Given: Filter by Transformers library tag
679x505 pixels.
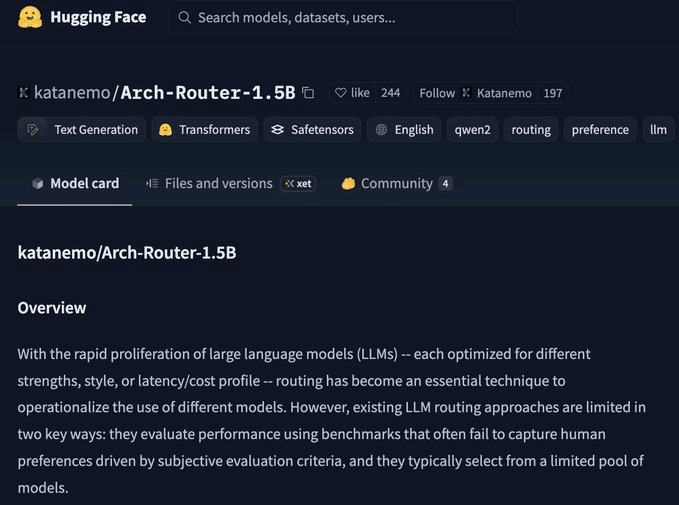Looking at the screenshot, I should click(204, 129).
